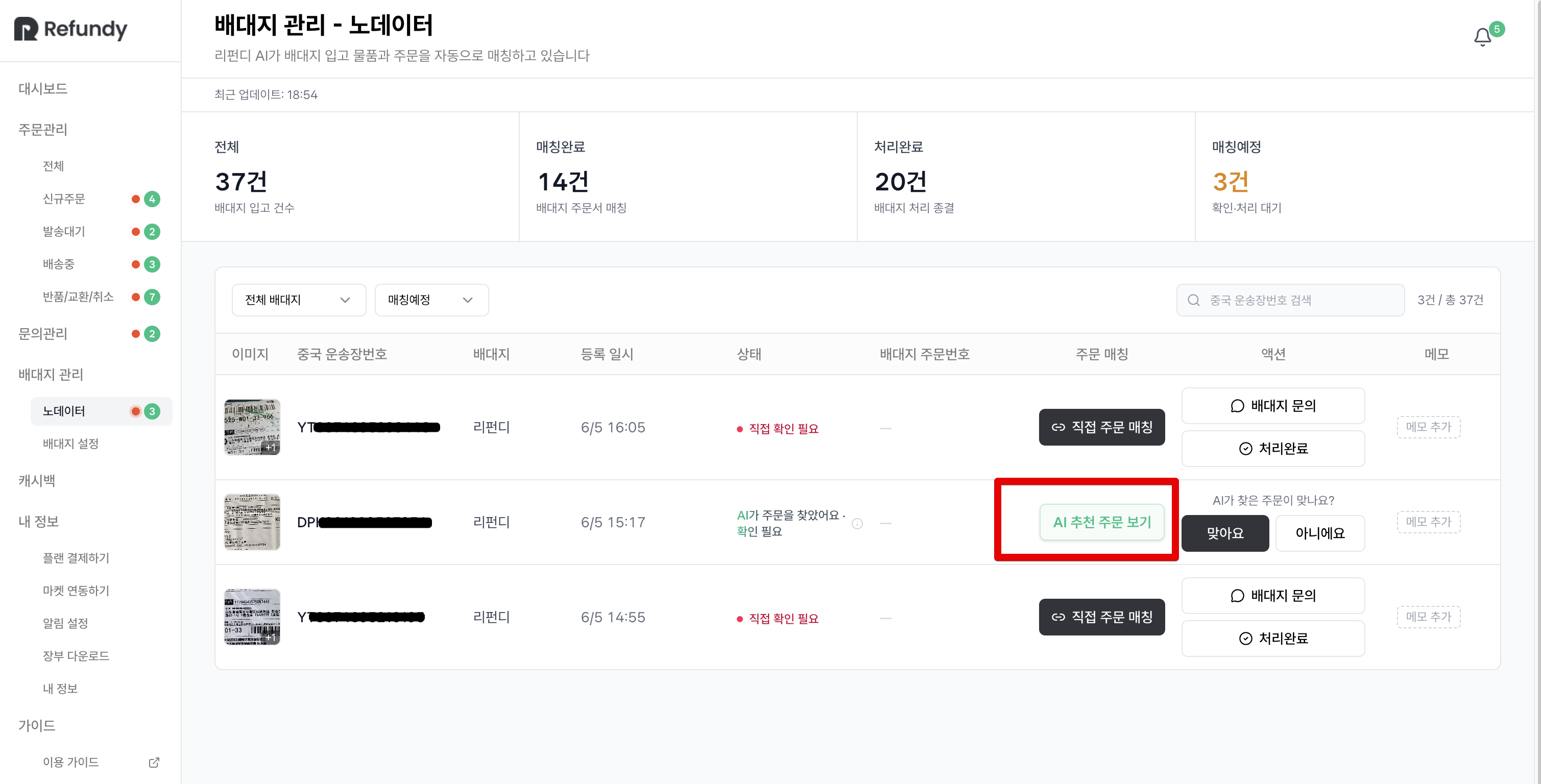The width and height of the screenshot is (1541, 784).
Task: Confirm the AI match with 맞아요
Action: [x=1224, y=533]
